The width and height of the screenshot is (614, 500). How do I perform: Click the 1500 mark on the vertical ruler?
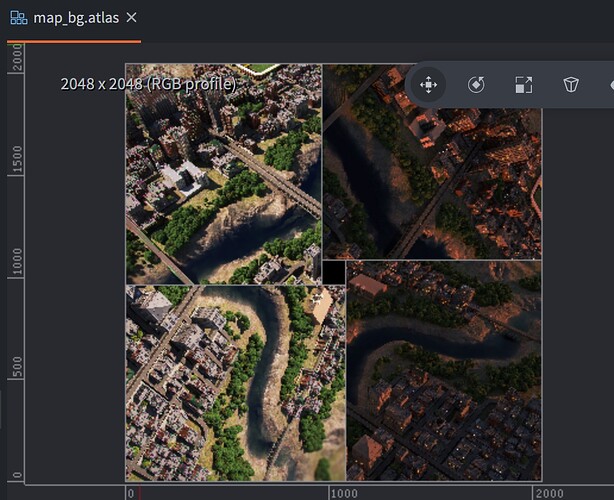point(17,157)
